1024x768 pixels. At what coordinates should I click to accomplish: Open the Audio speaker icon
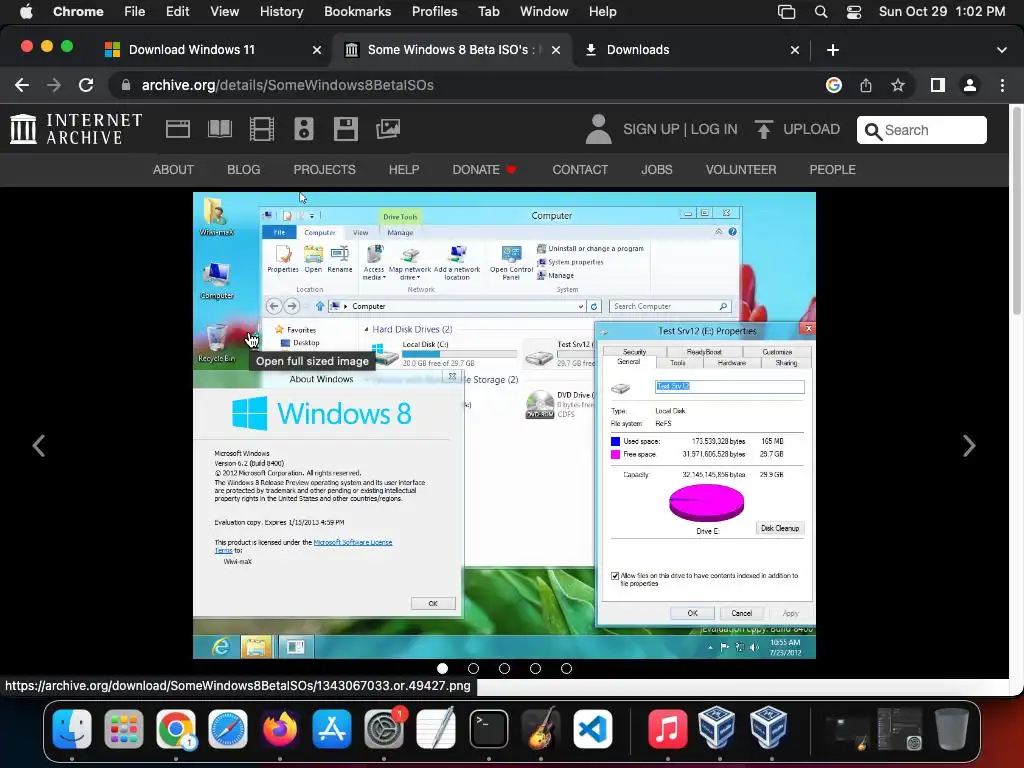[304, 129]
